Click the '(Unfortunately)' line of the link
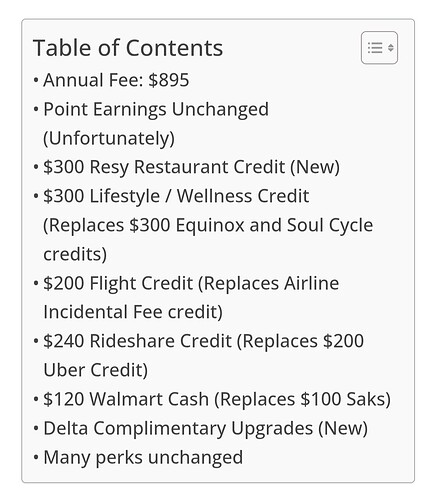The height and width of the screenshot is (499, 436). point(109,138)
